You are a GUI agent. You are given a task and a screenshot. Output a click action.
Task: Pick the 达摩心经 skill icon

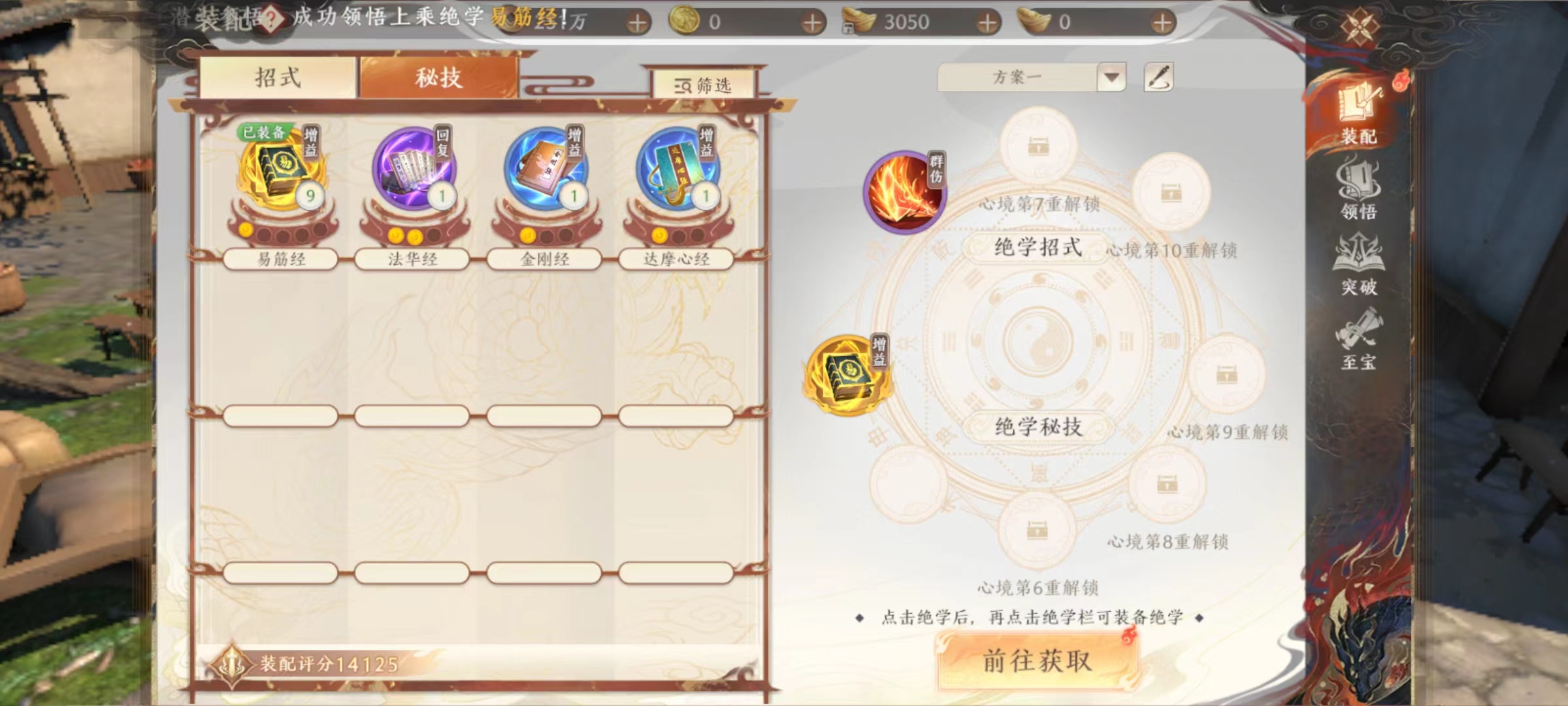pyautogui.click(x=678, y=169)
